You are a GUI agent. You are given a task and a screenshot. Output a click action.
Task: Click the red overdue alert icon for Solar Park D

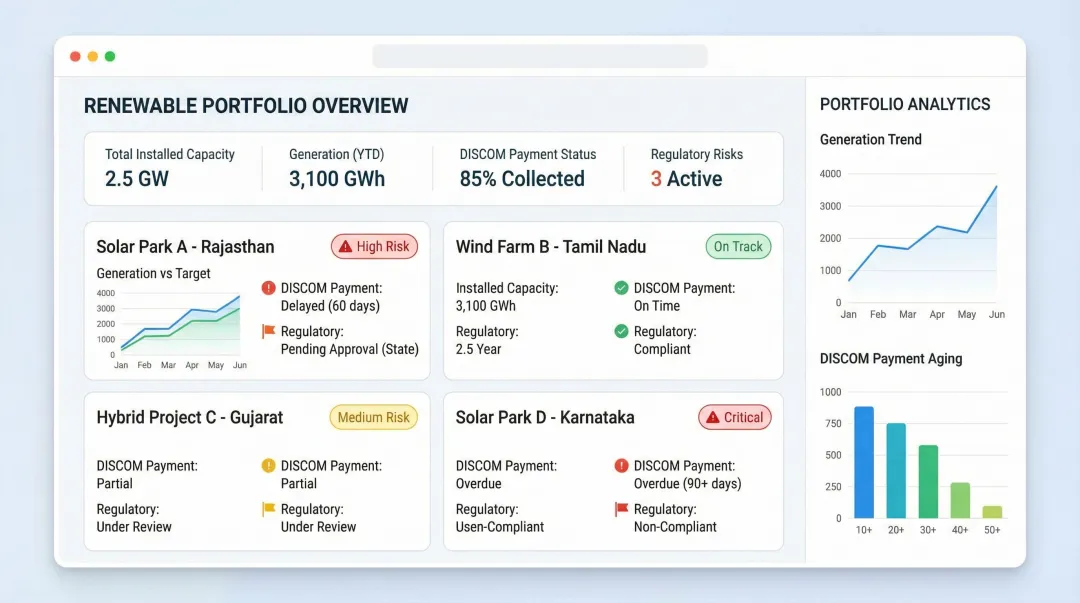point(620,466)
